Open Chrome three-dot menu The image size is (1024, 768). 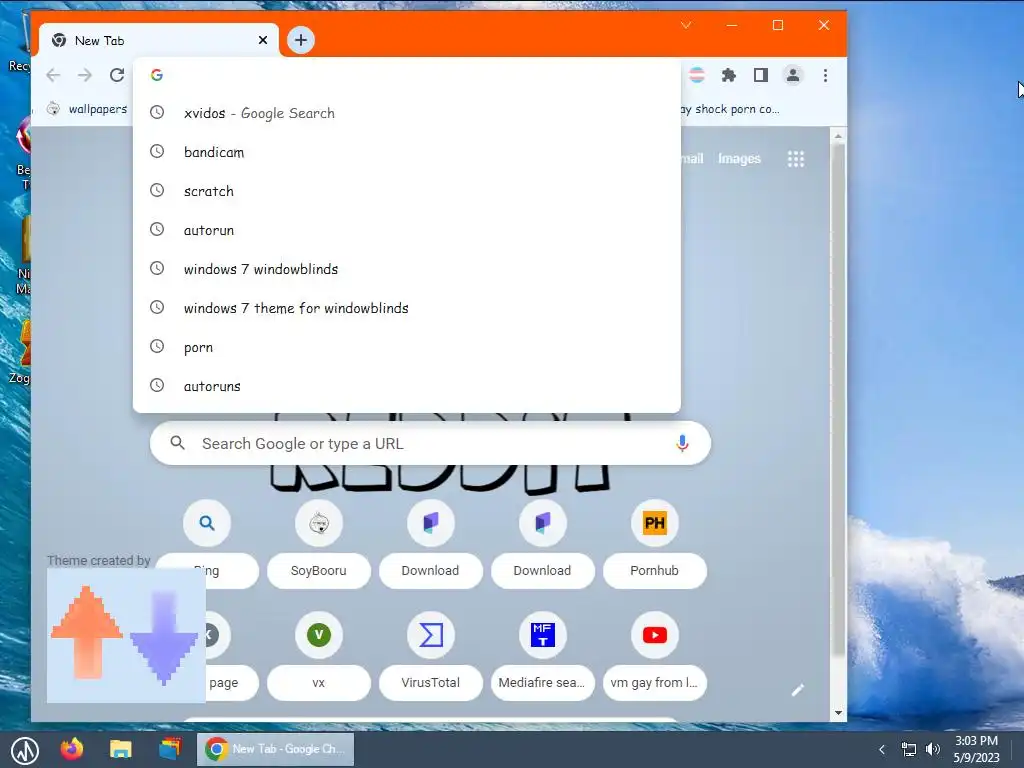825,75
